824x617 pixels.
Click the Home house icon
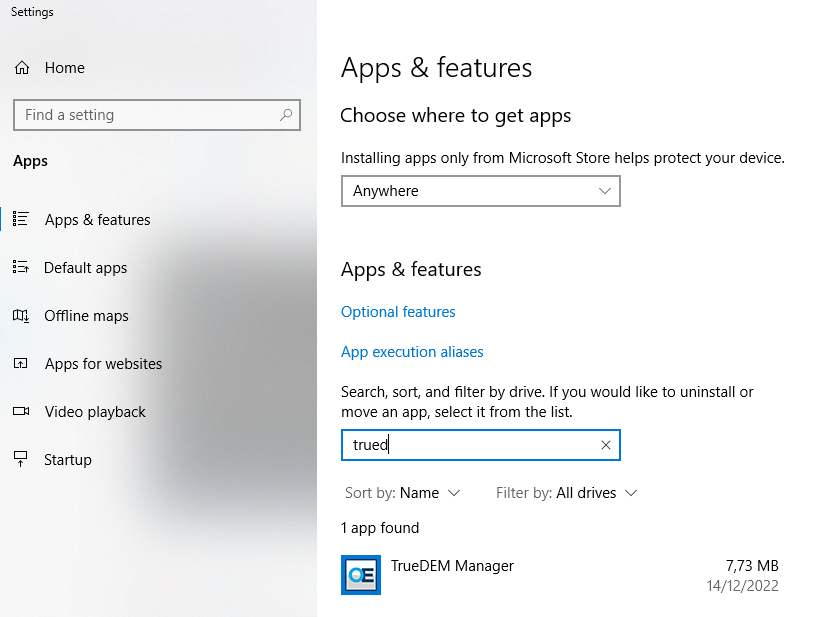pyautogui.click(x=21, y=68)
